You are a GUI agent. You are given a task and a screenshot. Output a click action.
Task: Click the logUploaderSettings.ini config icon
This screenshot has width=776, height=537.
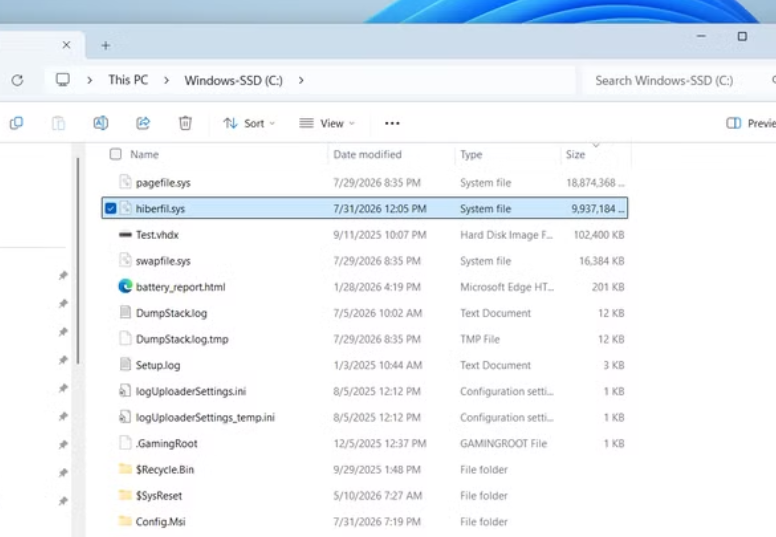tap(125, 391)
